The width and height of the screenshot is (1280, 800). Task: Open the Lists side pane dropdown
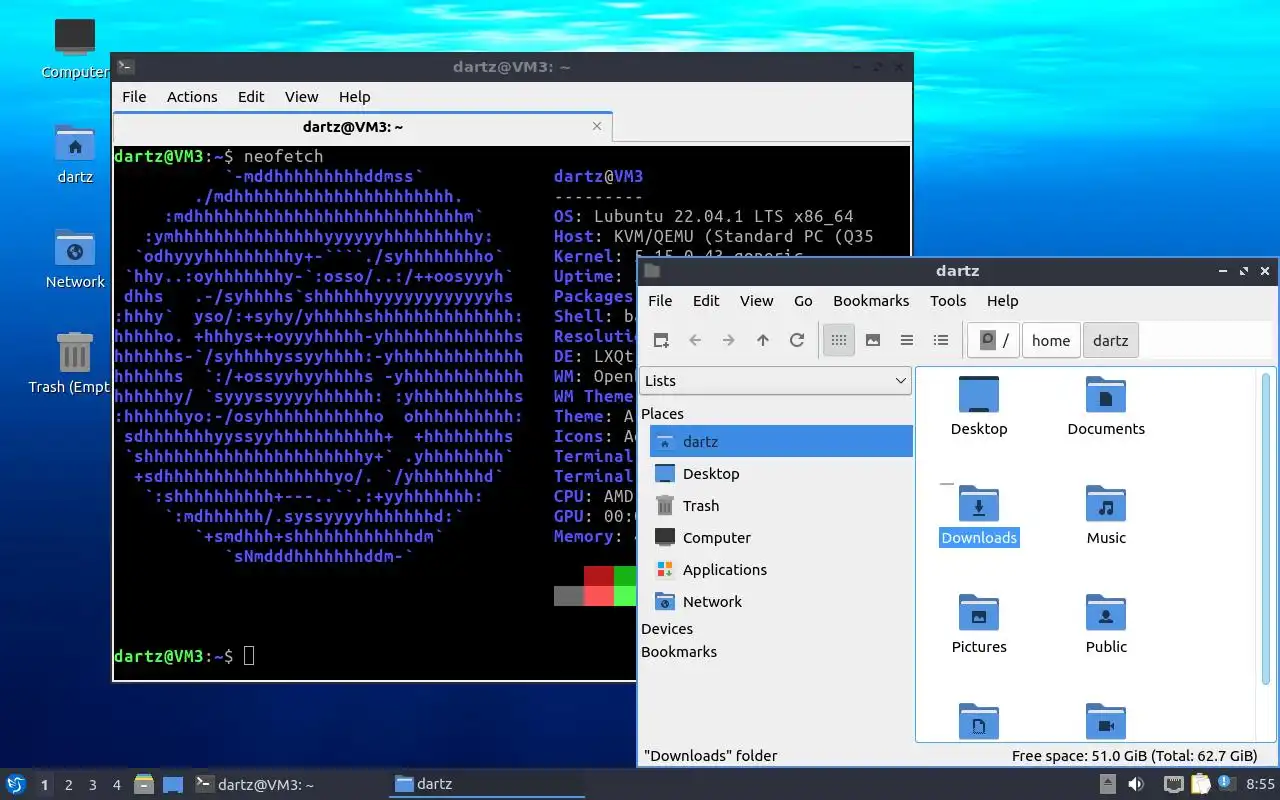tap(775, 380)
